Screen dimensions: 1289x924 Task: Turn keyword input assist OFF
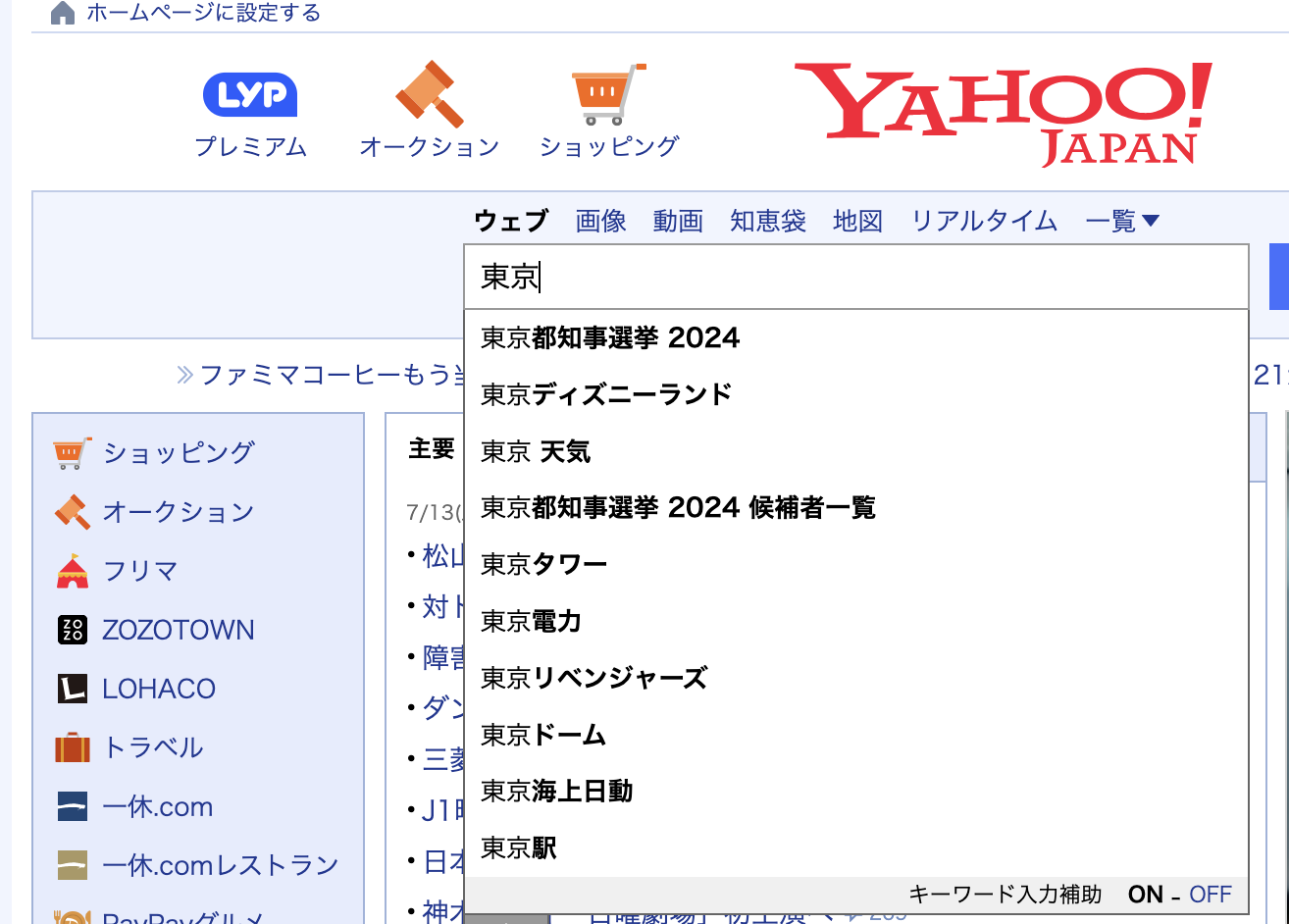coord(1210,894)
